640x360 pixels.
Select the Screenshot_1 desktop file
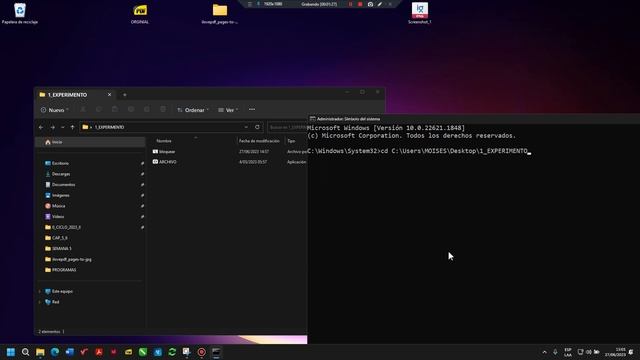[x=420, y=13]
